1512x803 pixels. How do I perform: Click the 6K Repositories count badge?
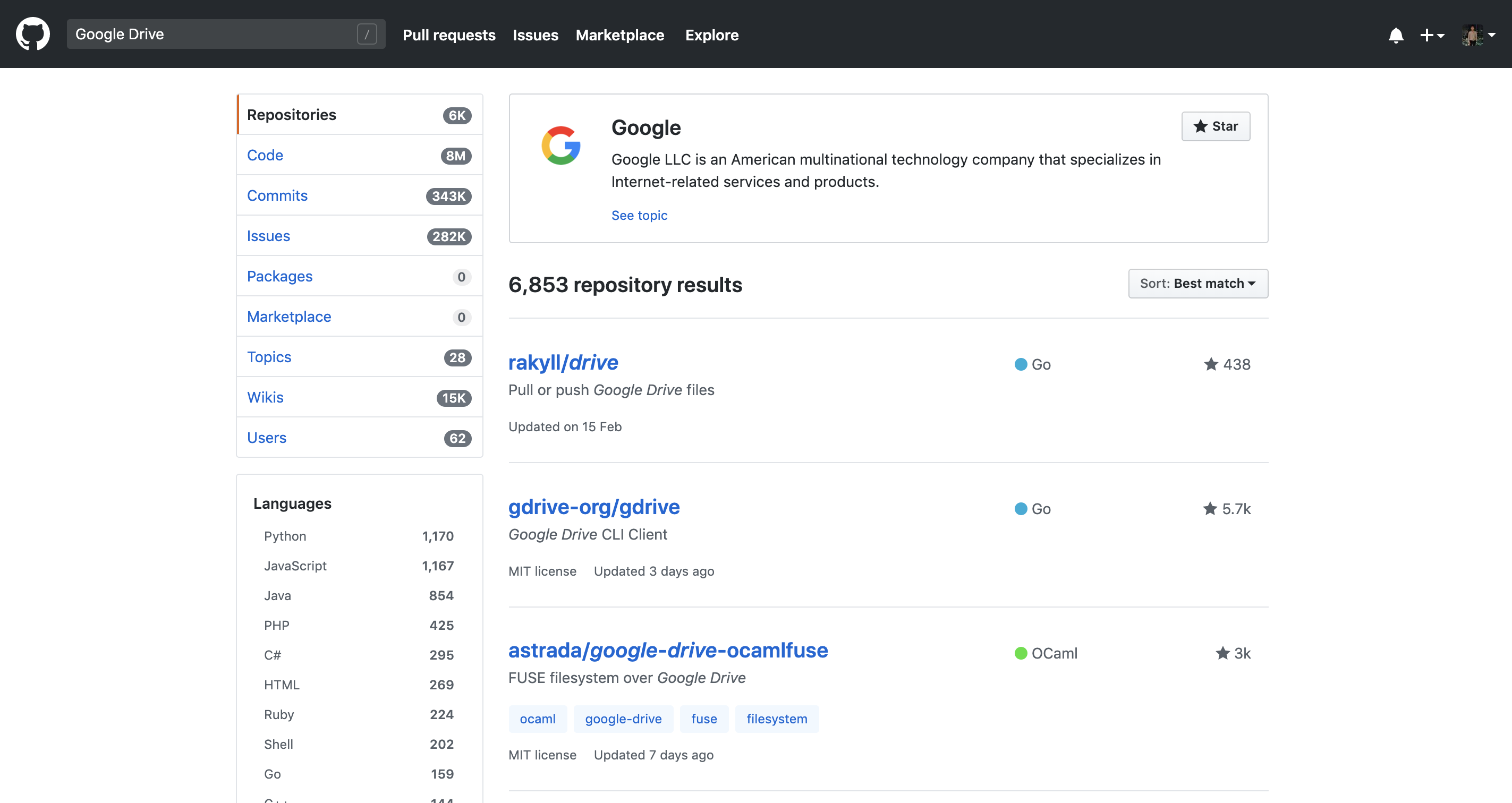457,116
